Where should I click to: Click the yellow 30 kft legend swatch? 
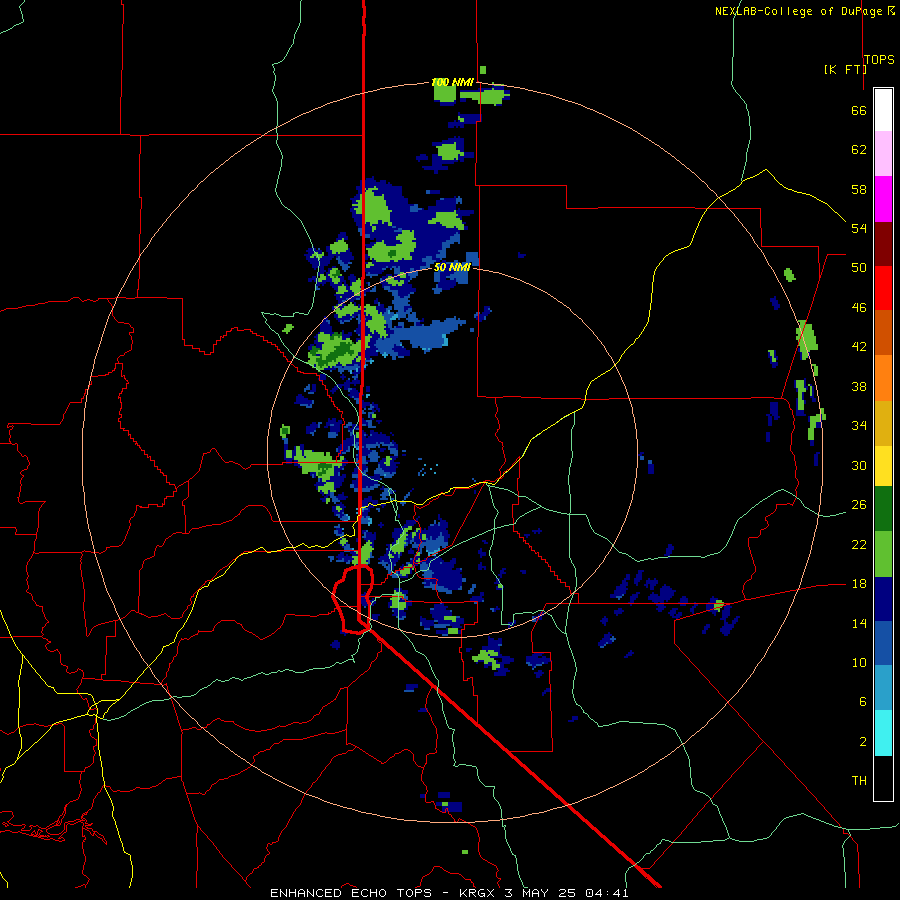(883, 466)
